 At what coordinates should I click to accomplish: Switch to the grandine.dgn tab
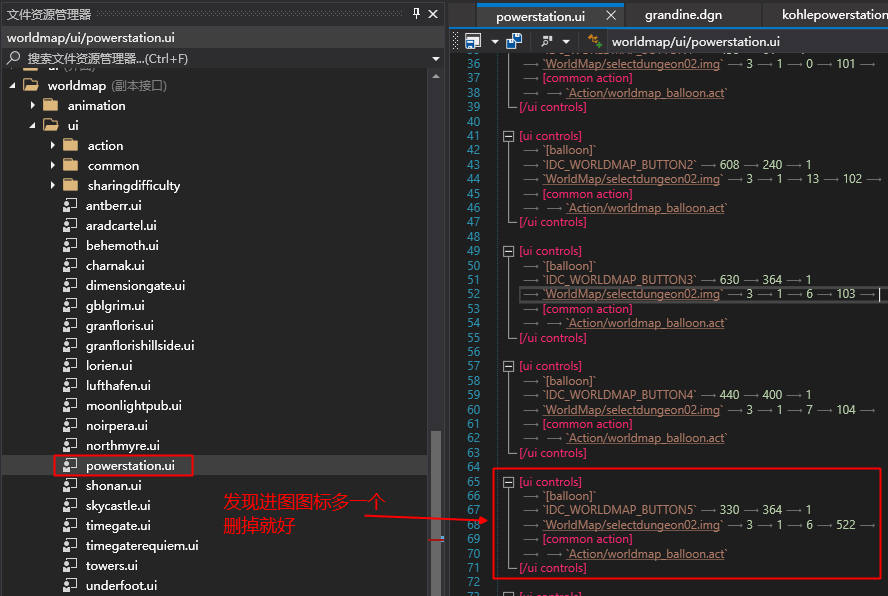coord(683,15)
